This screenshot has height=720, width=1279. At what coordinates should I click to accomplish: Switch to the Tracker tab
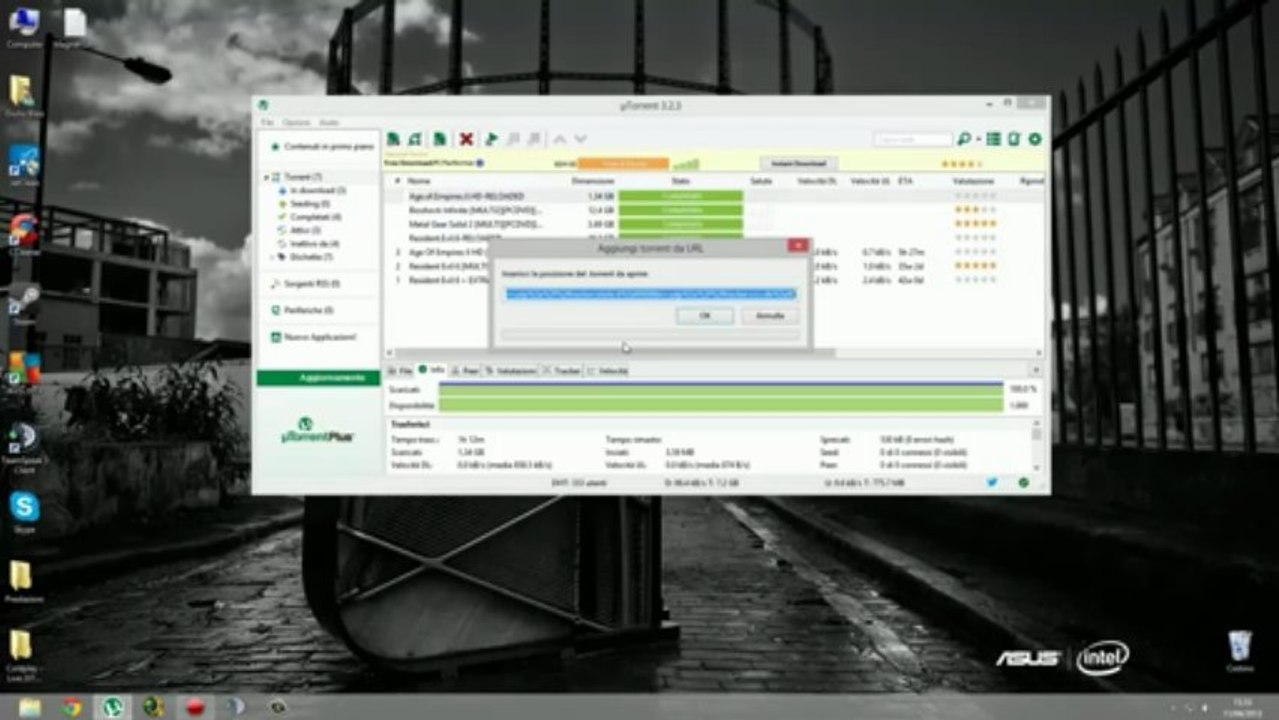click(x=562, y=371)
